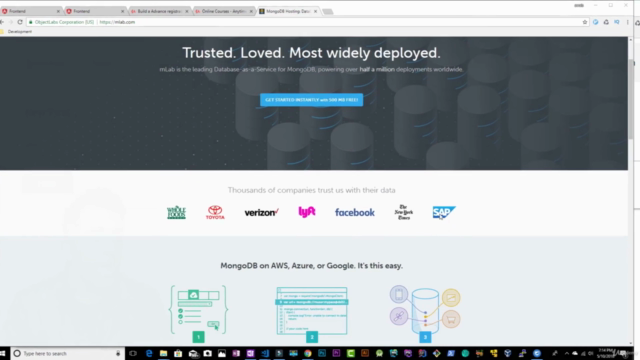
Task: Click the MongoDB on AWS, Azure, or Google heading
Action: [x=311, y=266]
